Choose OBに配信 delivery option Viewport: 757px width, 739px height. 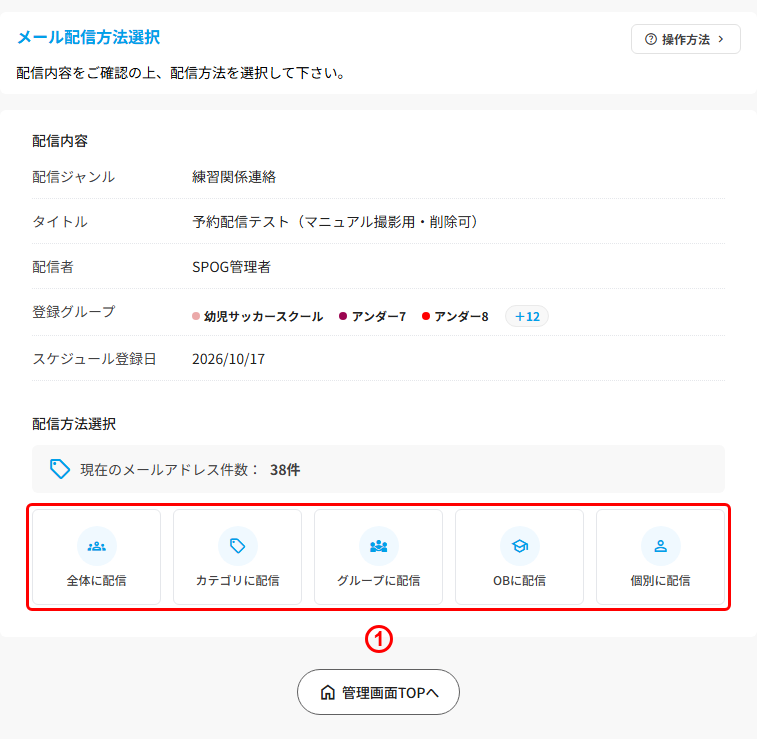[519, 557]
